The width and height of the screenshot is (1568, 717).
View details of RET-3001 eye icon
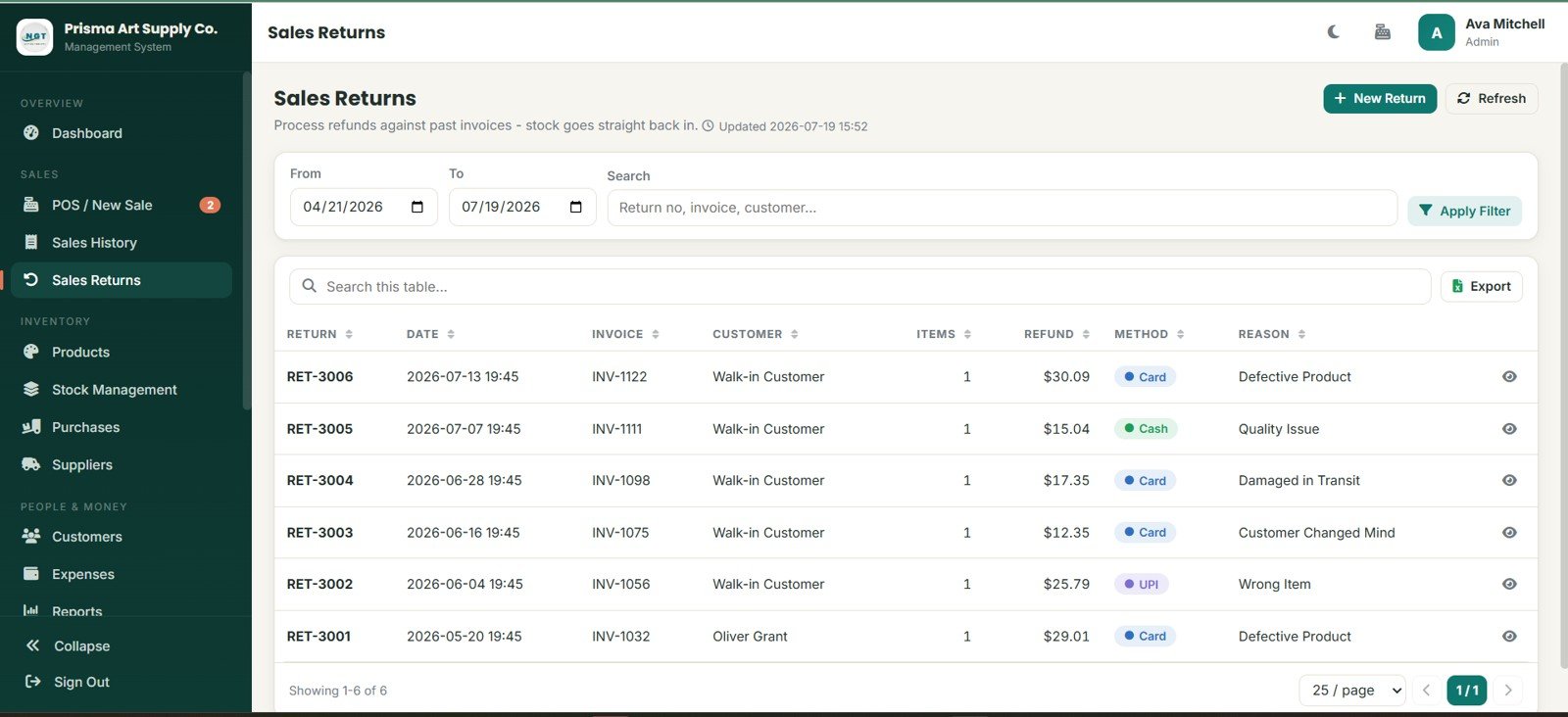pyautogui.click(x=1509, y=637)
